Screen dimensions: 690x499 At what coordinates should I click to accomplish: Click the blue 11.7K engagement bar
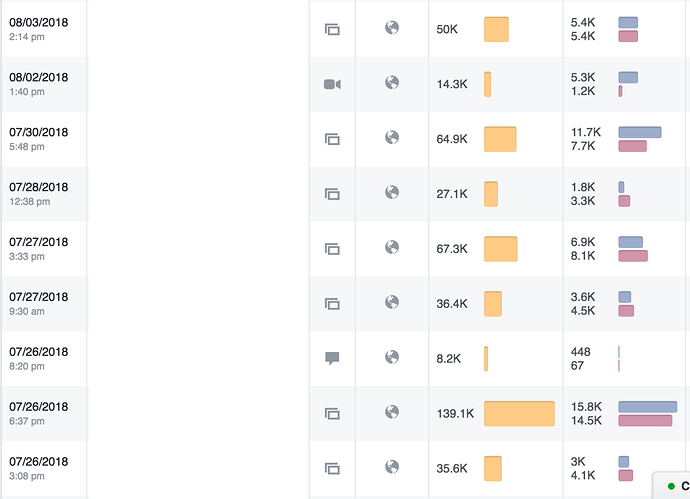640,132
